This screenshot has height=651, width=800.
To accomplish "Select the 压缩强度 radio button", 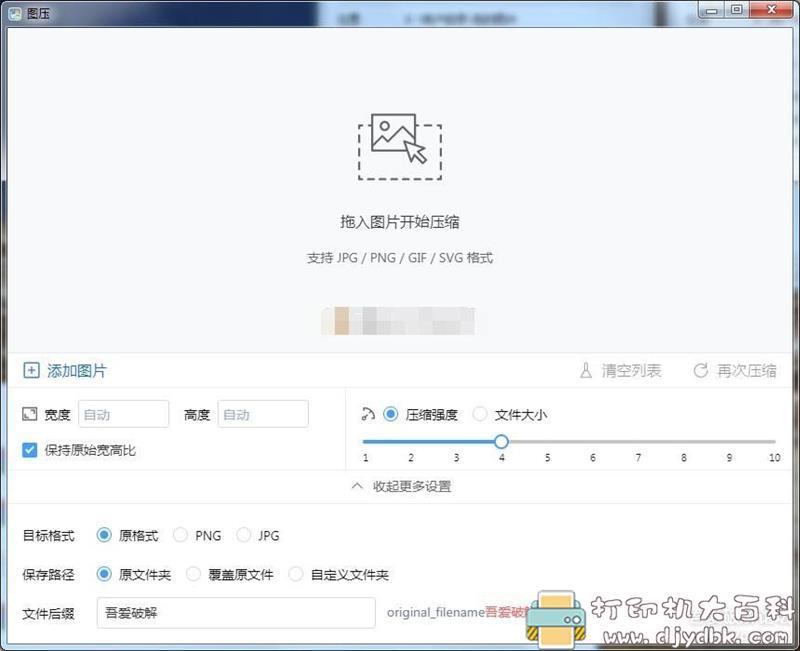I will (x=391, y=414).
